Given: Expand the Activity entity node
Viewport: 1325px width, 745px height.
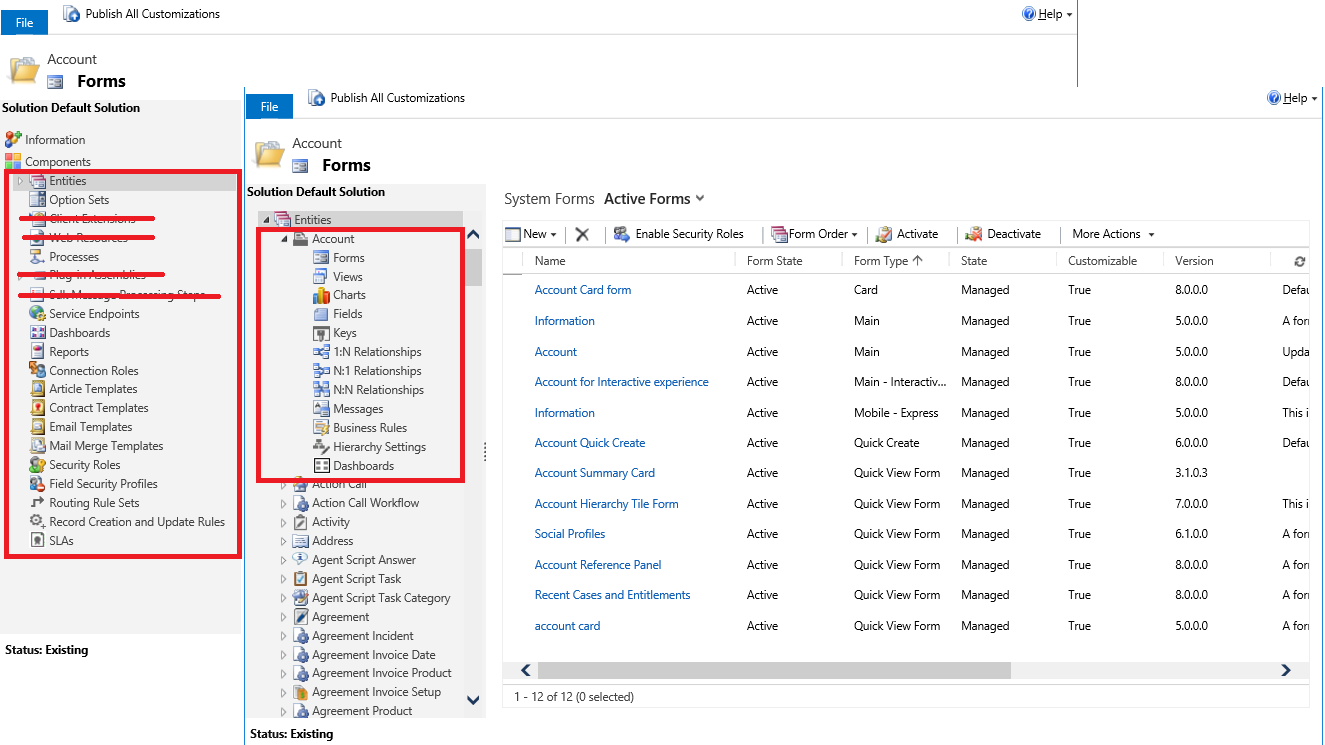Looking at the screenshot, I should pos(284,522).
